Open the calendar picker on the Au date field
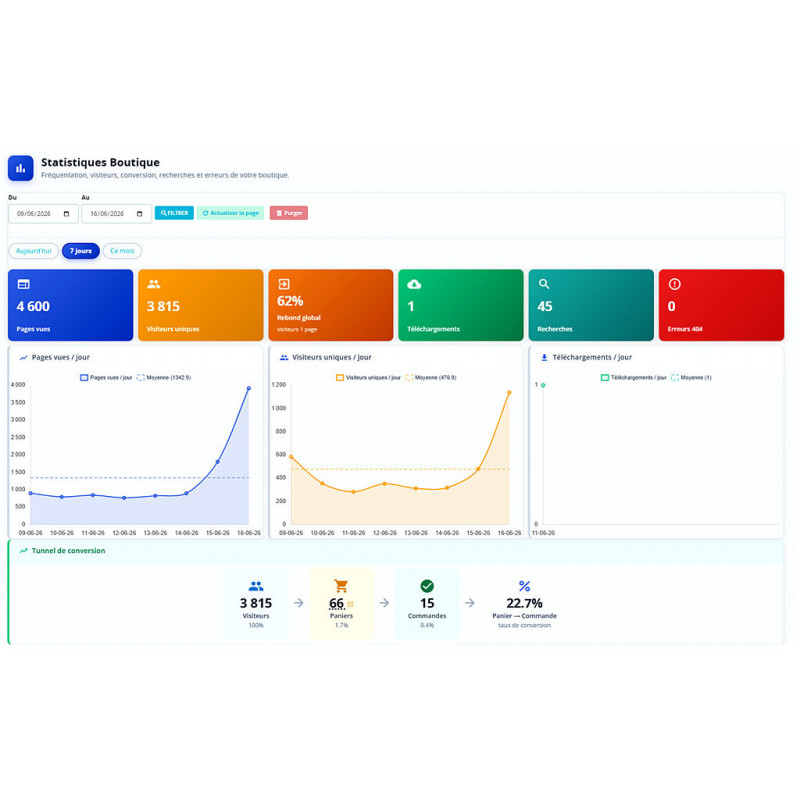 (139, 214)
